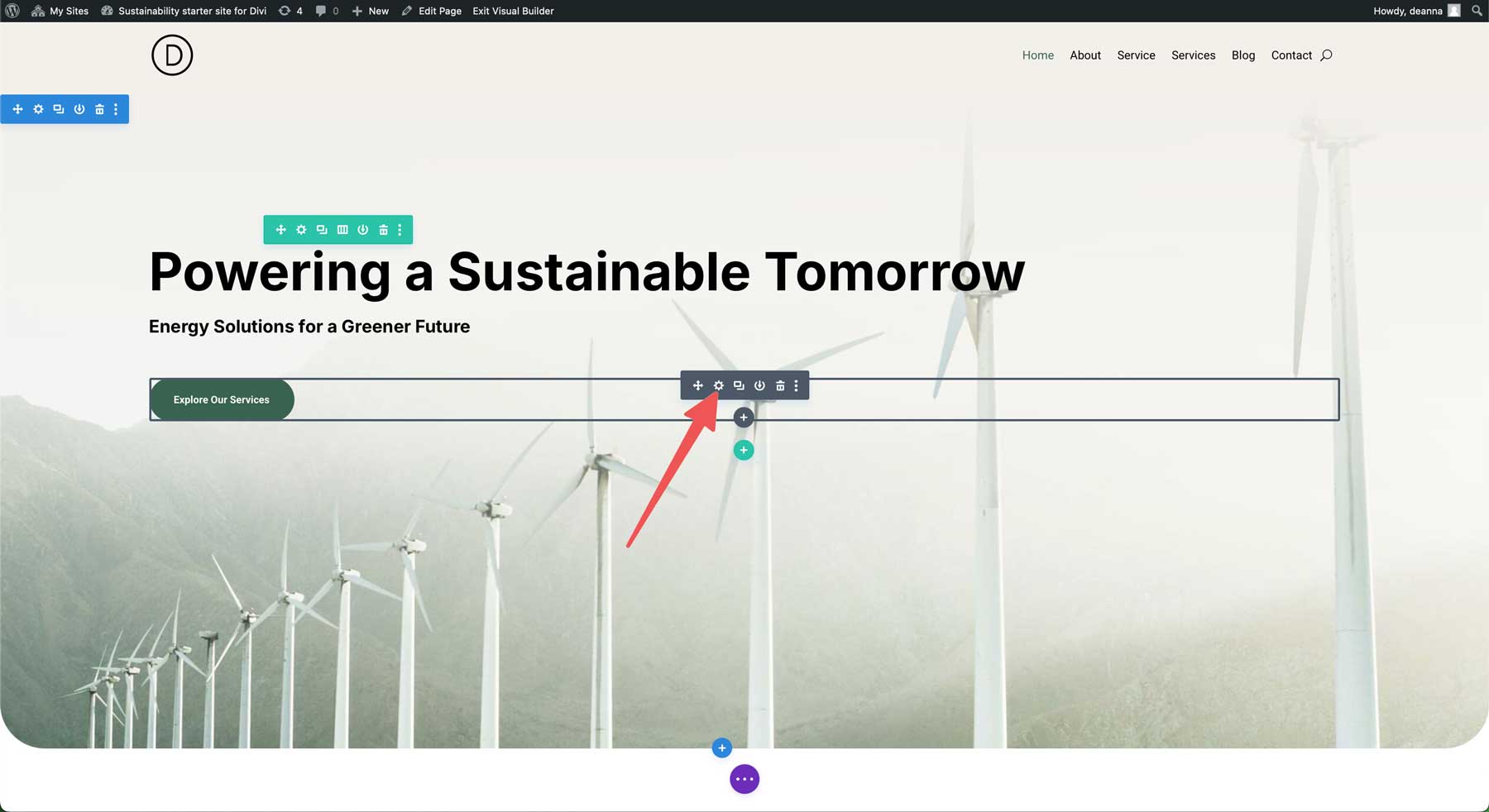
Task: Open section settings with the blue gear icon
Action: click(x=38, y=108)
